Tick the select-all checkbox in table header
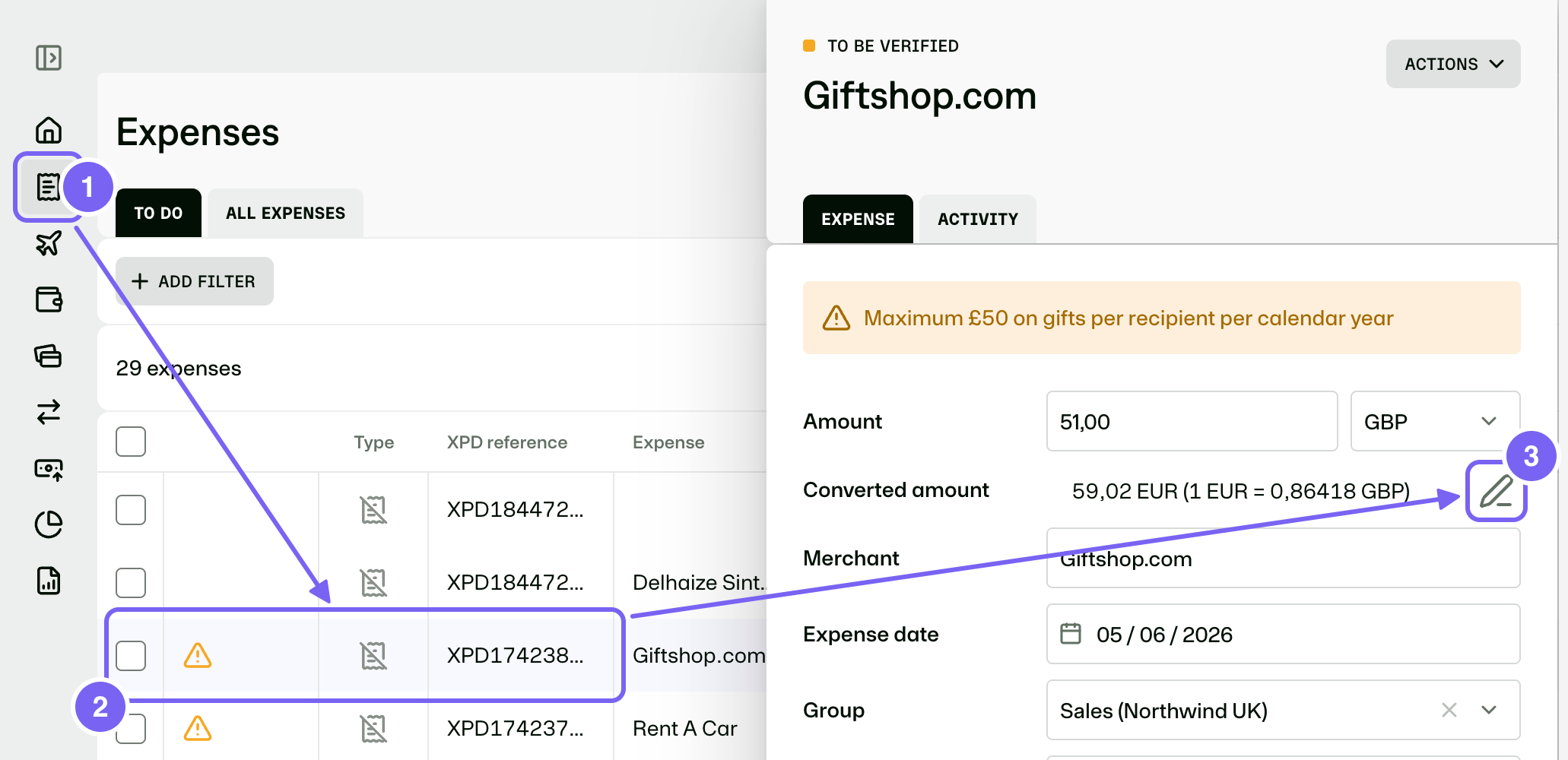1568x760 pixels. click(131, 442)
